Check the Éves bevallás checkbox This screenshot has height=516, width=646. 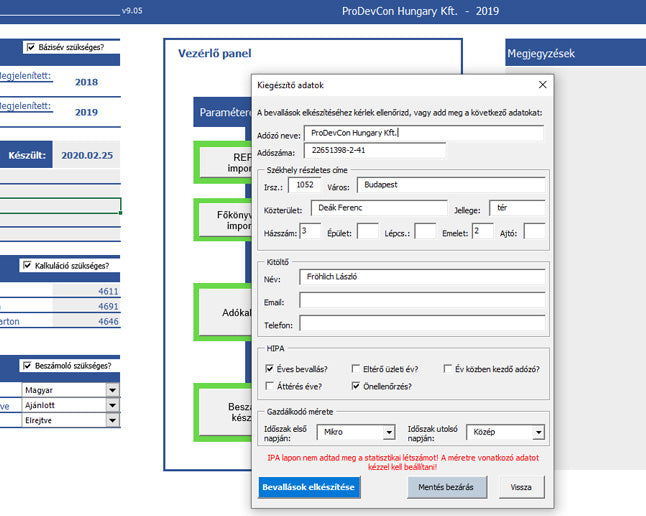coord(271,368)
